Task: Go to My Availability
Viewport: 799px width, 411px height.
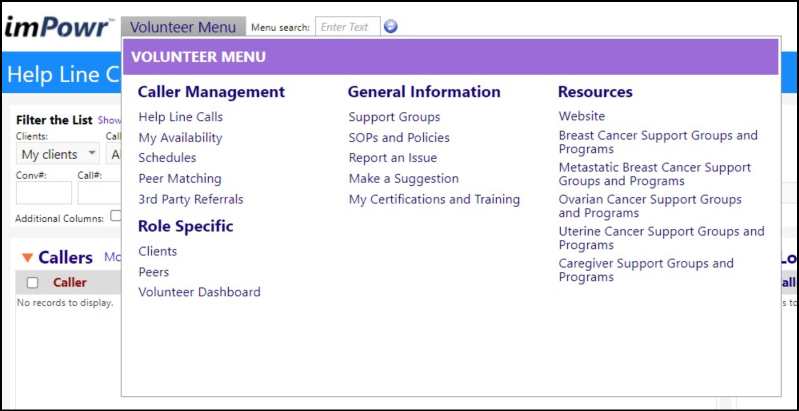Action: click(180, 138)
